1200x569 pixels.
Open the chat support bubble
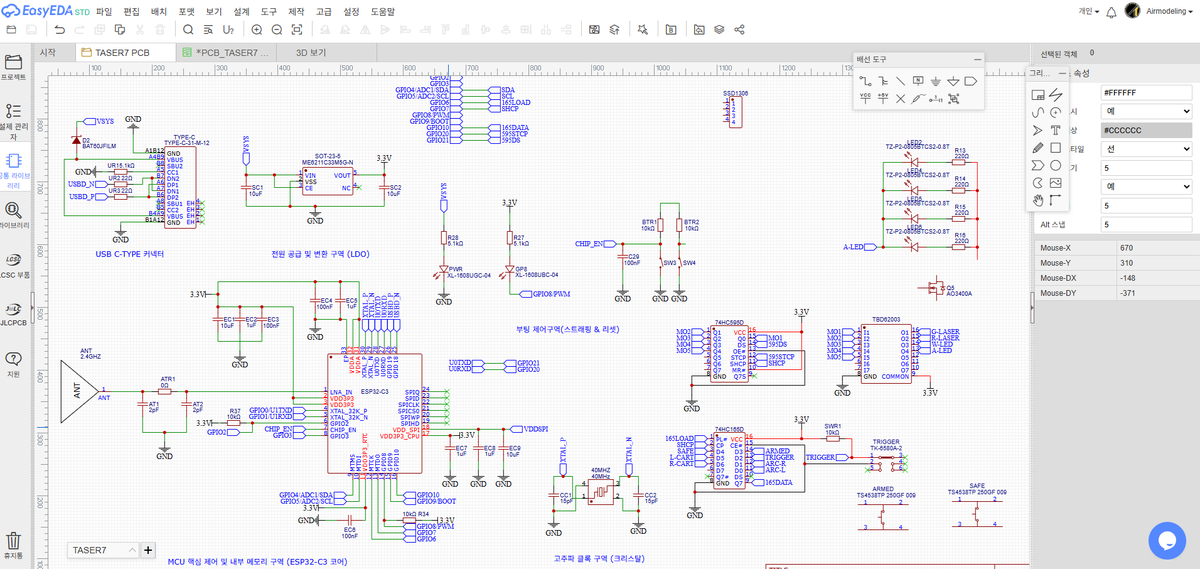tap(1166, 539)
